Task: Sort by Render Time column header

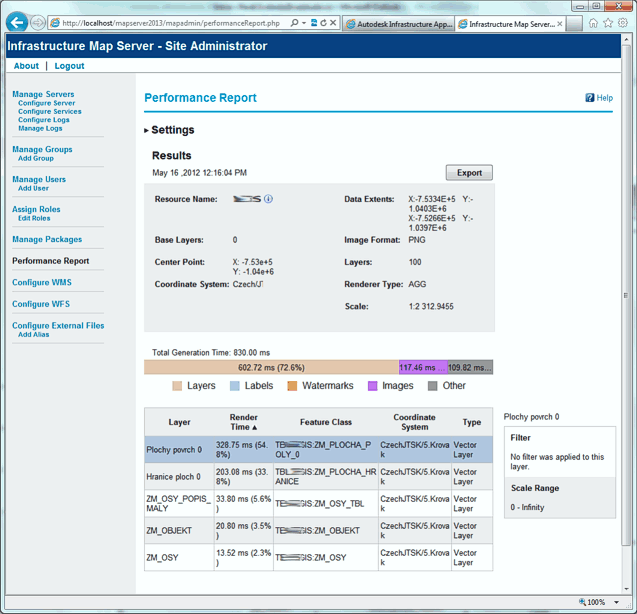Action: pyautogui.click(x=244, y=422)
